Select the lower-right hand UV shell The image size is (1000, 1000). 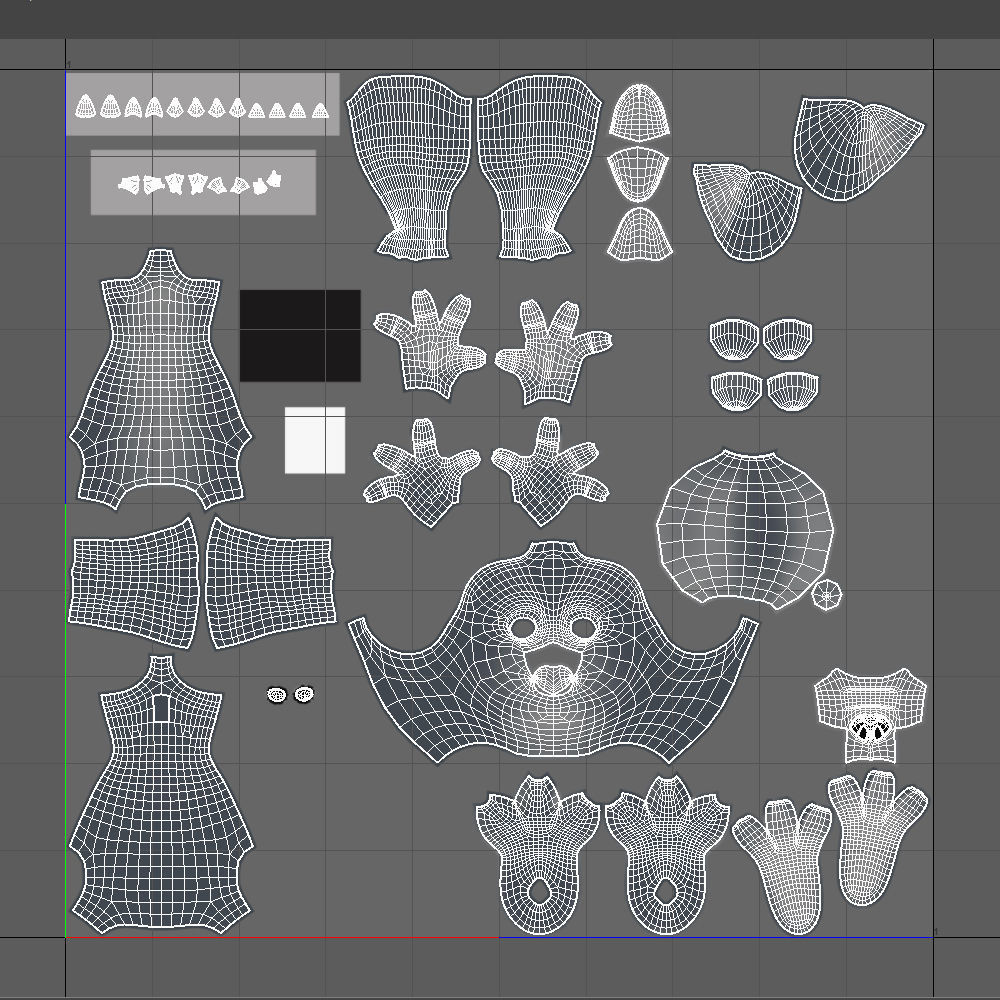(x=550, y=471)
